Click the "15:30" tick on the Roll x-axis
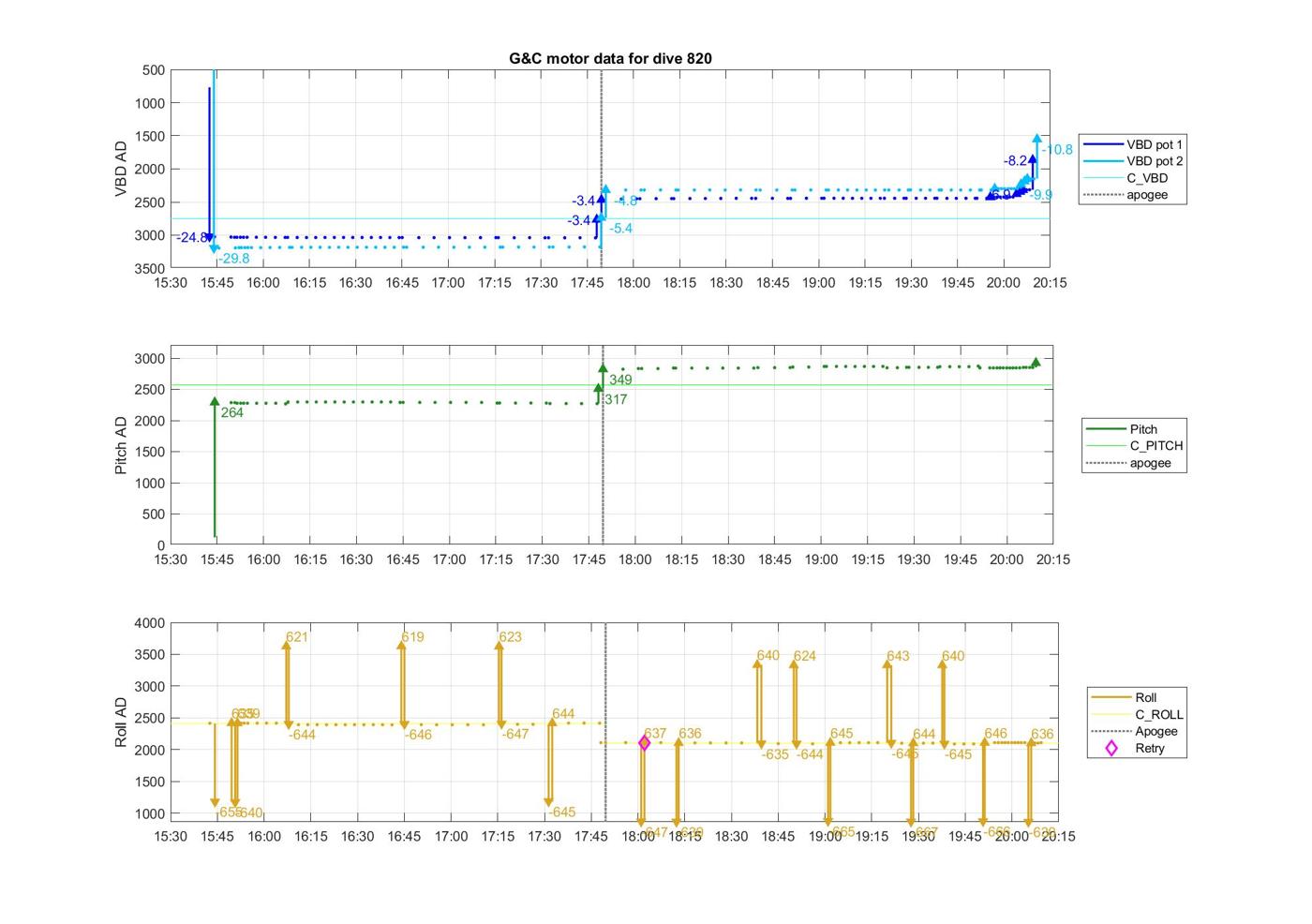 [171, 836]
